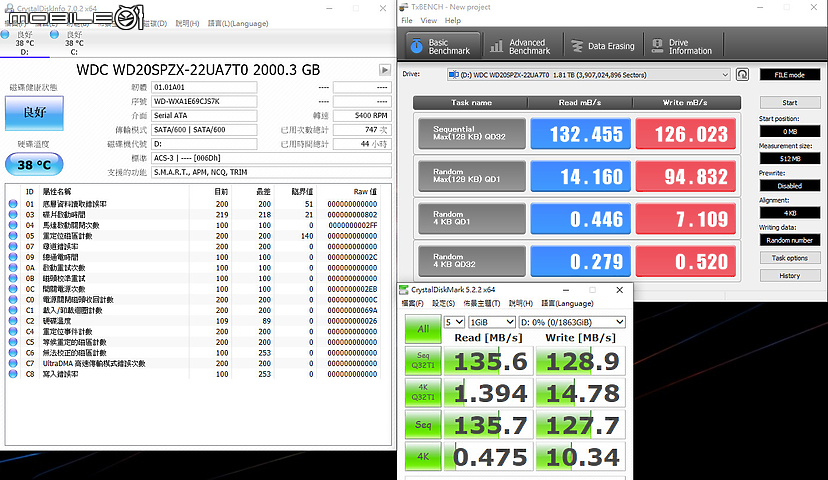
Task: Open the D: 0% drive dropdown in CrystalDiskMark
Action: [572, 322]
